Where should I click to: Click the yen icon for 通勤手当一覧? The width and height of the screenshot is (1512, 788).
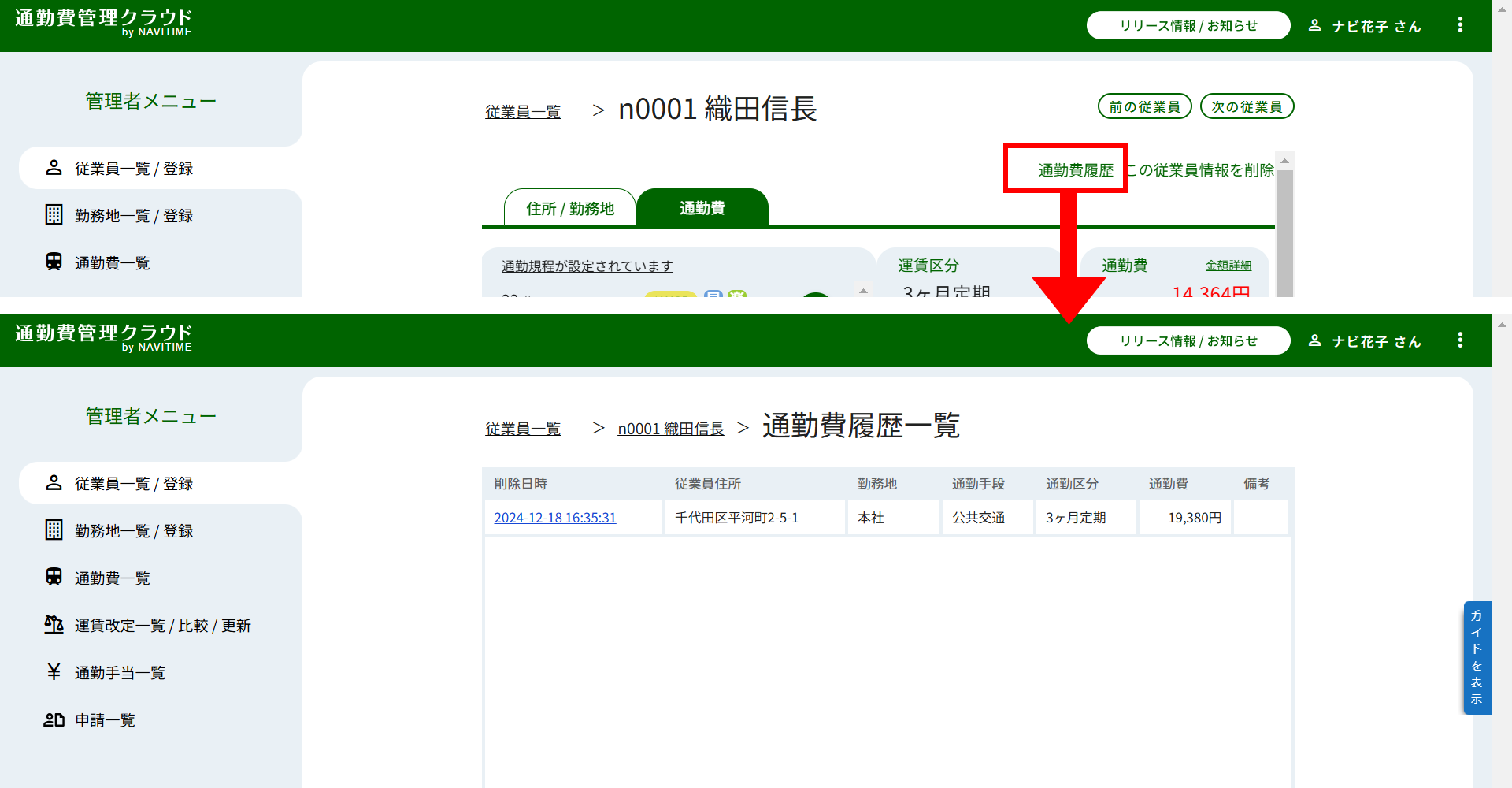[x=54, y=671]
